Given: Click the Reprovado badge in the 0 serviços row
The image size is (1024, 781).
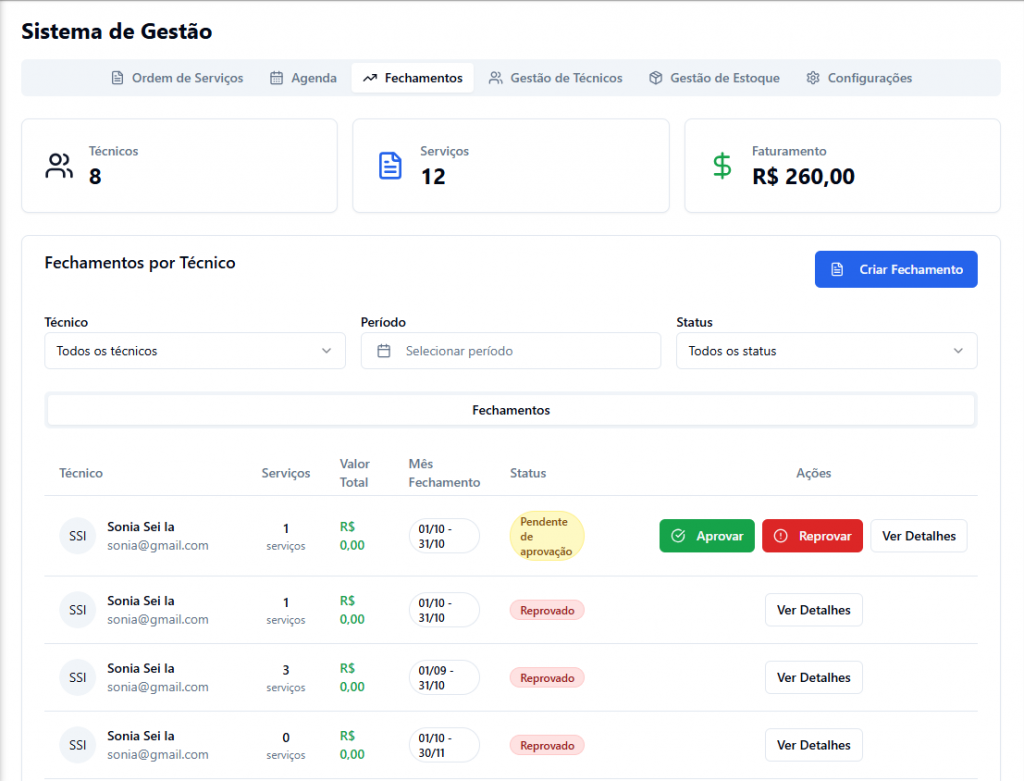Looking at the screenshot, I should 547,745.
